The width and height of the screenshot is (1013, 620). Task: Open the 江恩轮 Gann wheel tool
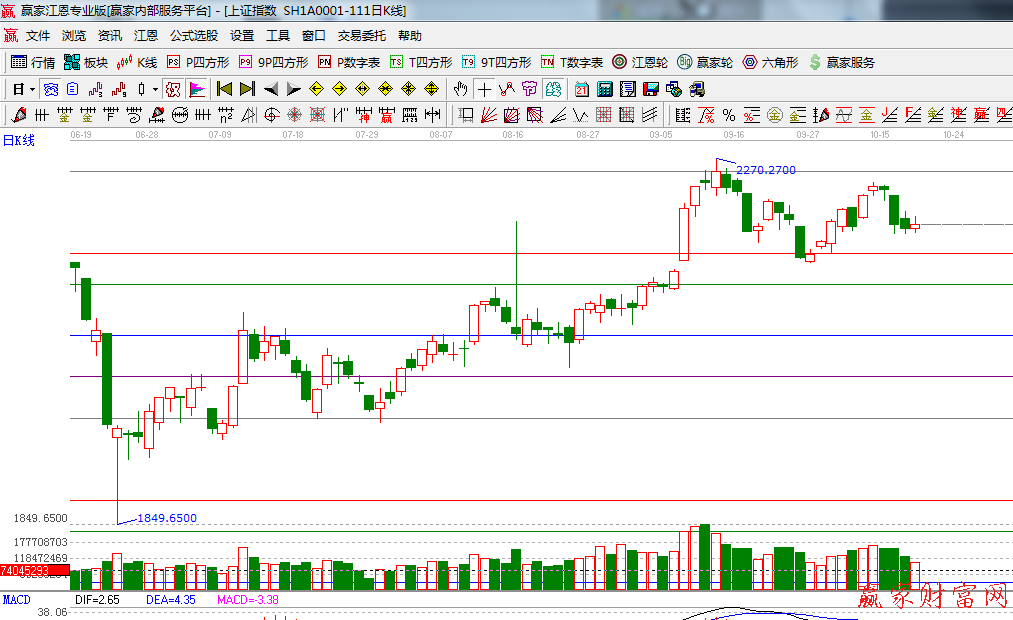point(640,62)
